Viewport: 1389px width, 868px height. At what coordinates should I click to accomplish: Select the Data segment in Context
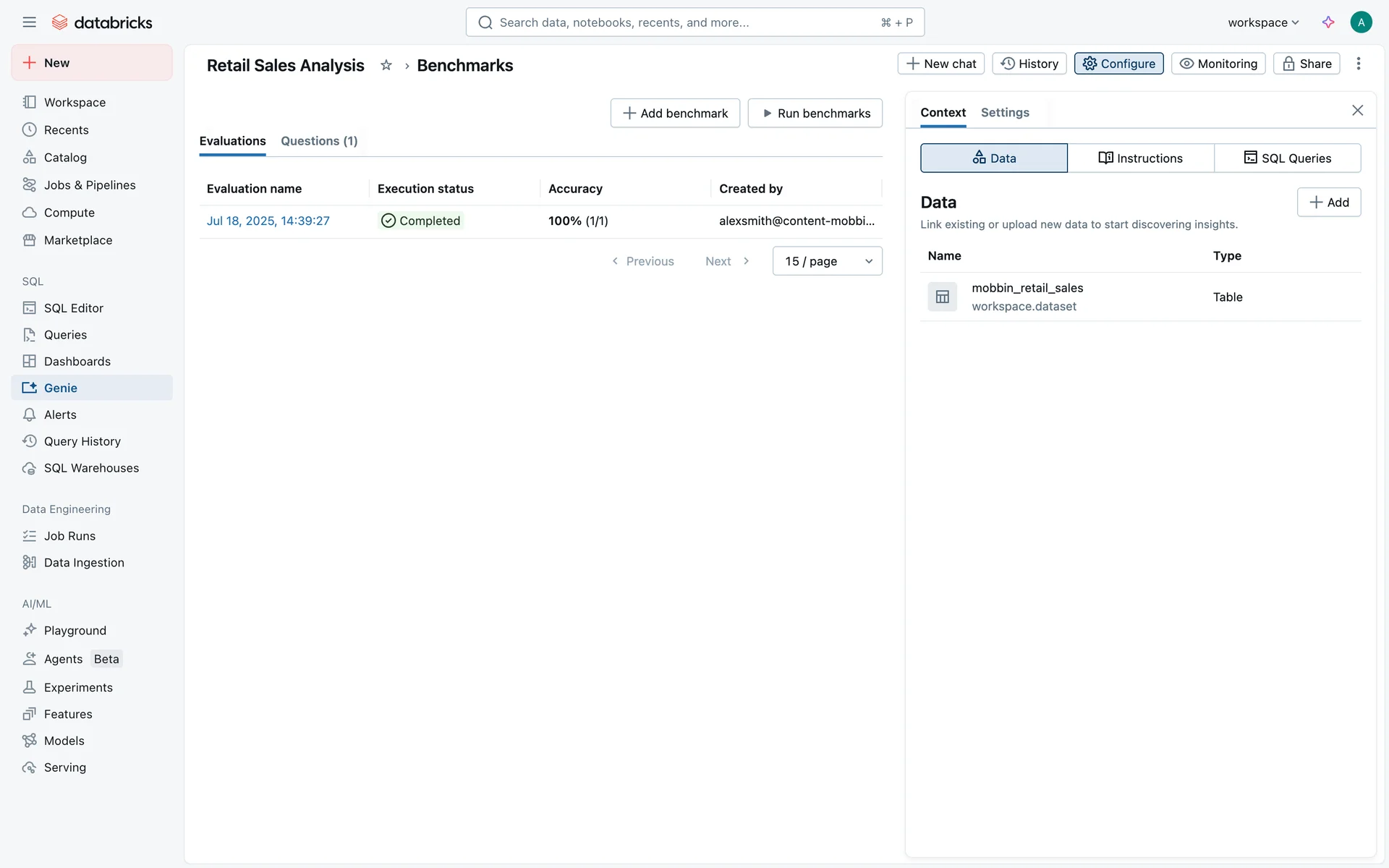(993, 158)
